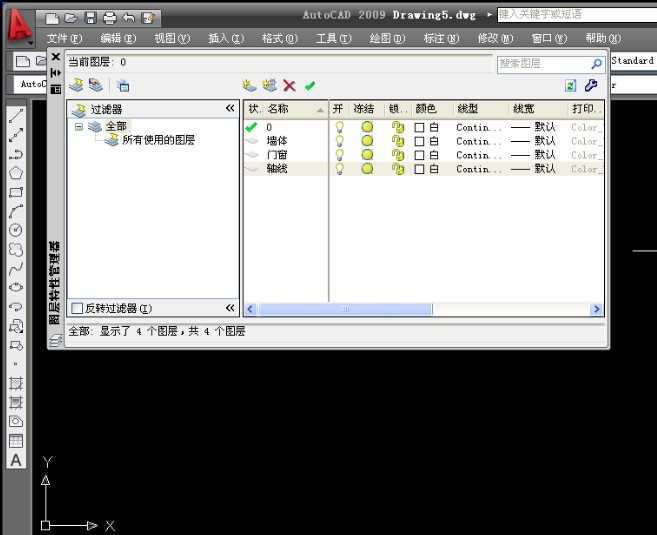Collapse the 全部 filter tree node
657x535 pixels.
[79, 126]
